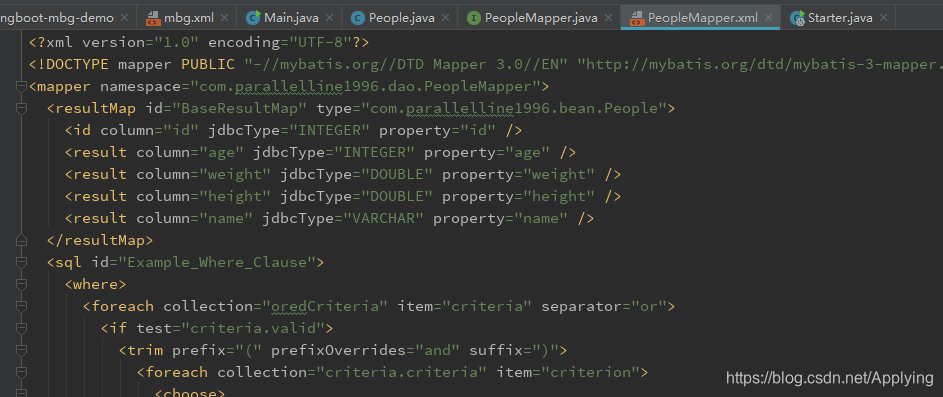Click the People.java class icon
943x397 pixels.
358,18
